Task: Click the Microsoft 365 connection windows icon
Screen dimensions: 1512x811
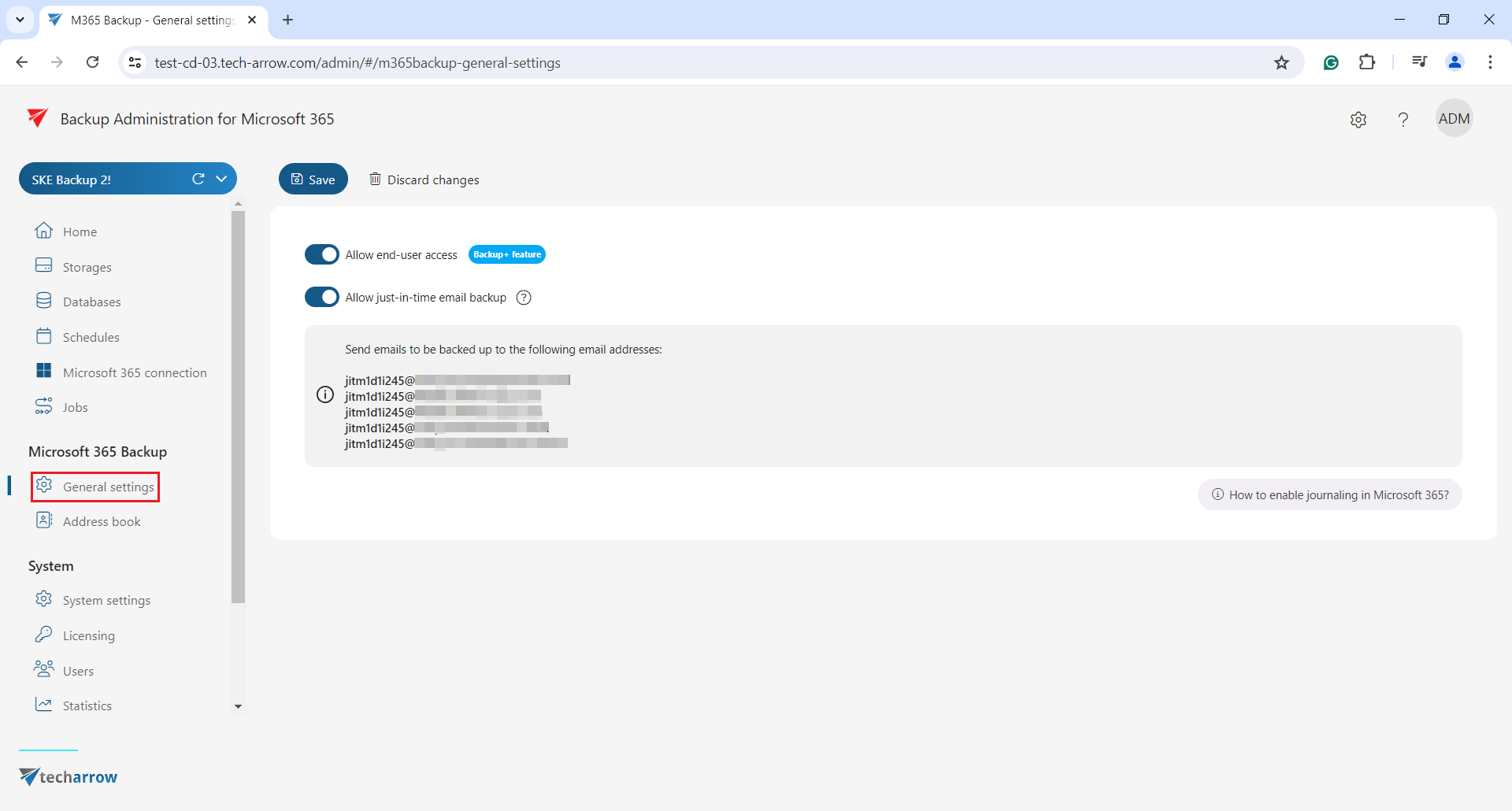Action: pyautogui.click(x=44, y=371)
